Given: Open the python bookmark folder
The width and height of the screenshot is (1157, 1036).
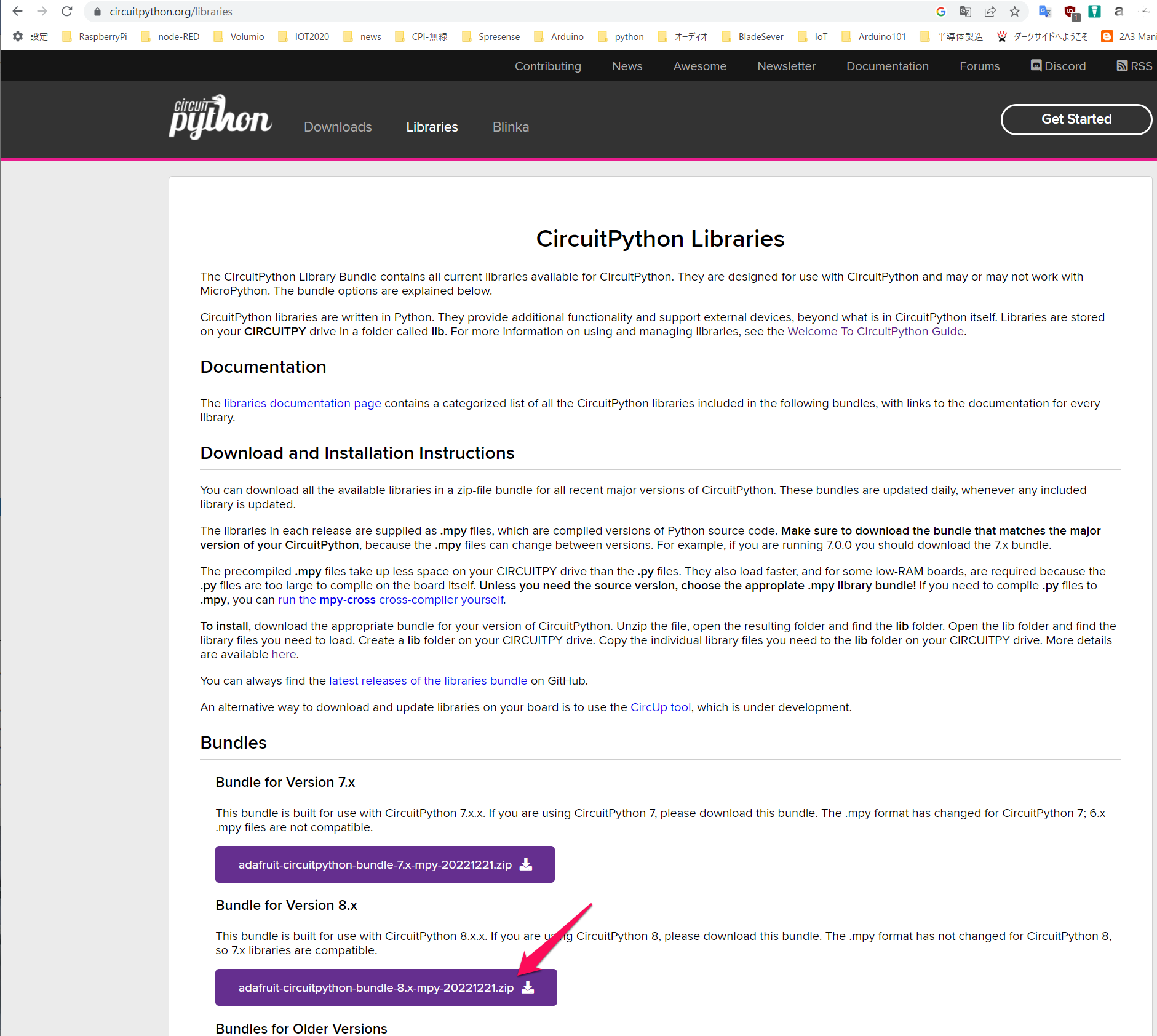Looking at the screenshot, I should [621, 37].
